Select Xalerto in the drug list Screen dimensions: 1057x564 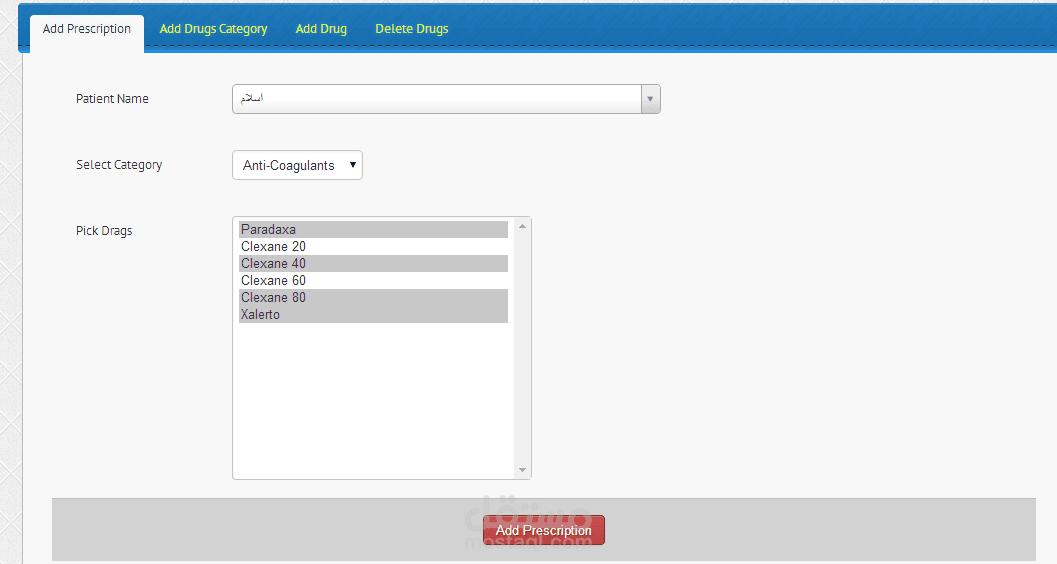coord(373,315)
